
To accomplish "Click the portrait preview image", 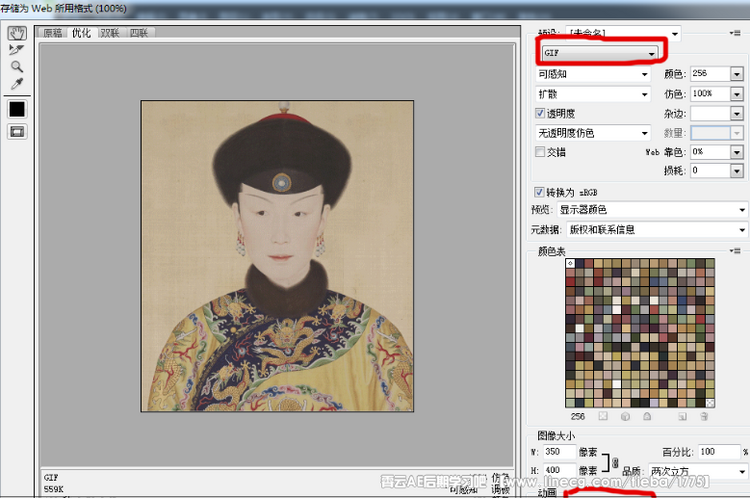I will point(277,256).
